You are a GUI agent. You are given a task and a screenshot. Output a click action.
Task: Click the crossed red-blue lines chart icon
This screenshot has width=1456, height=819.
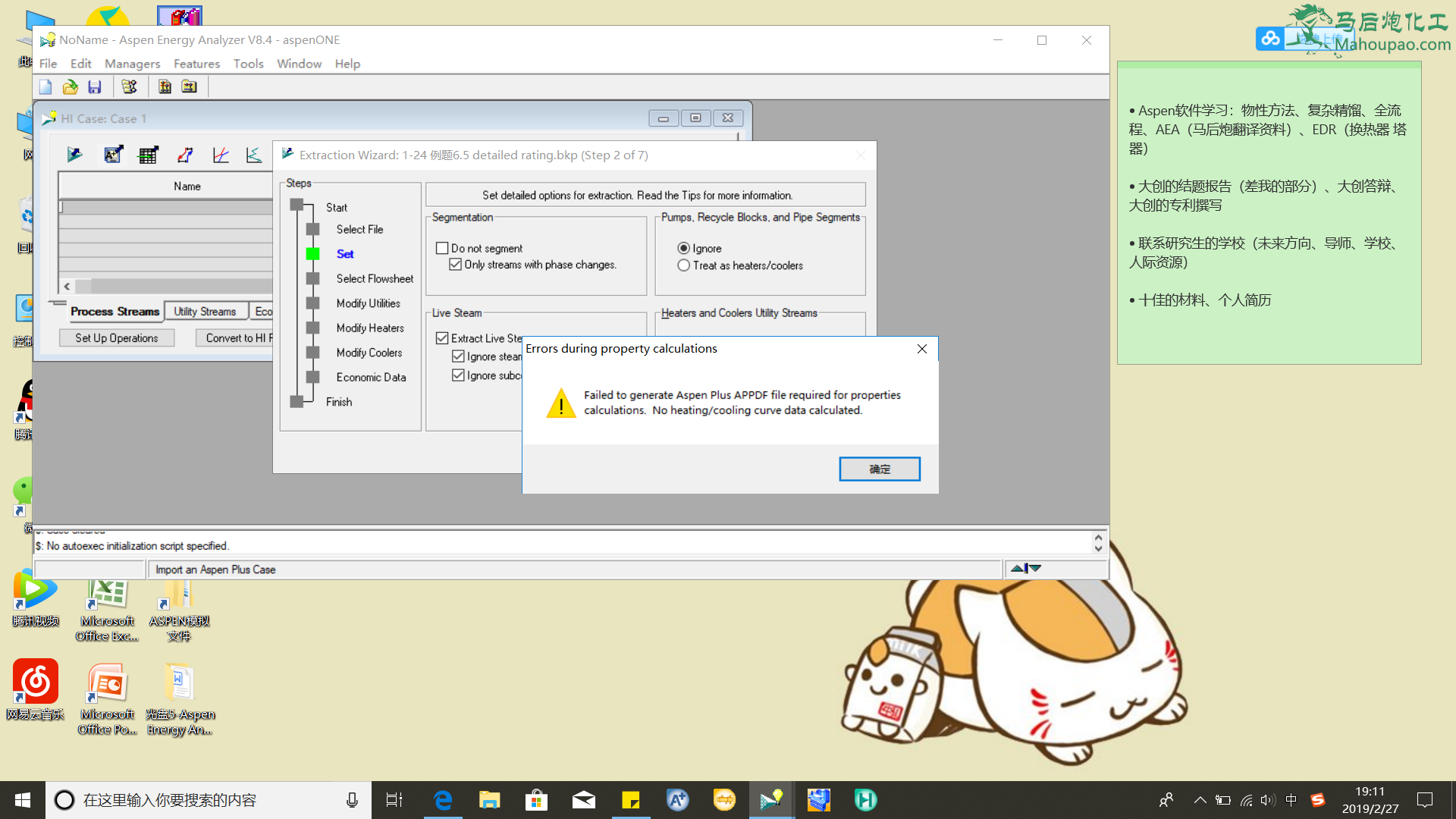221,155
